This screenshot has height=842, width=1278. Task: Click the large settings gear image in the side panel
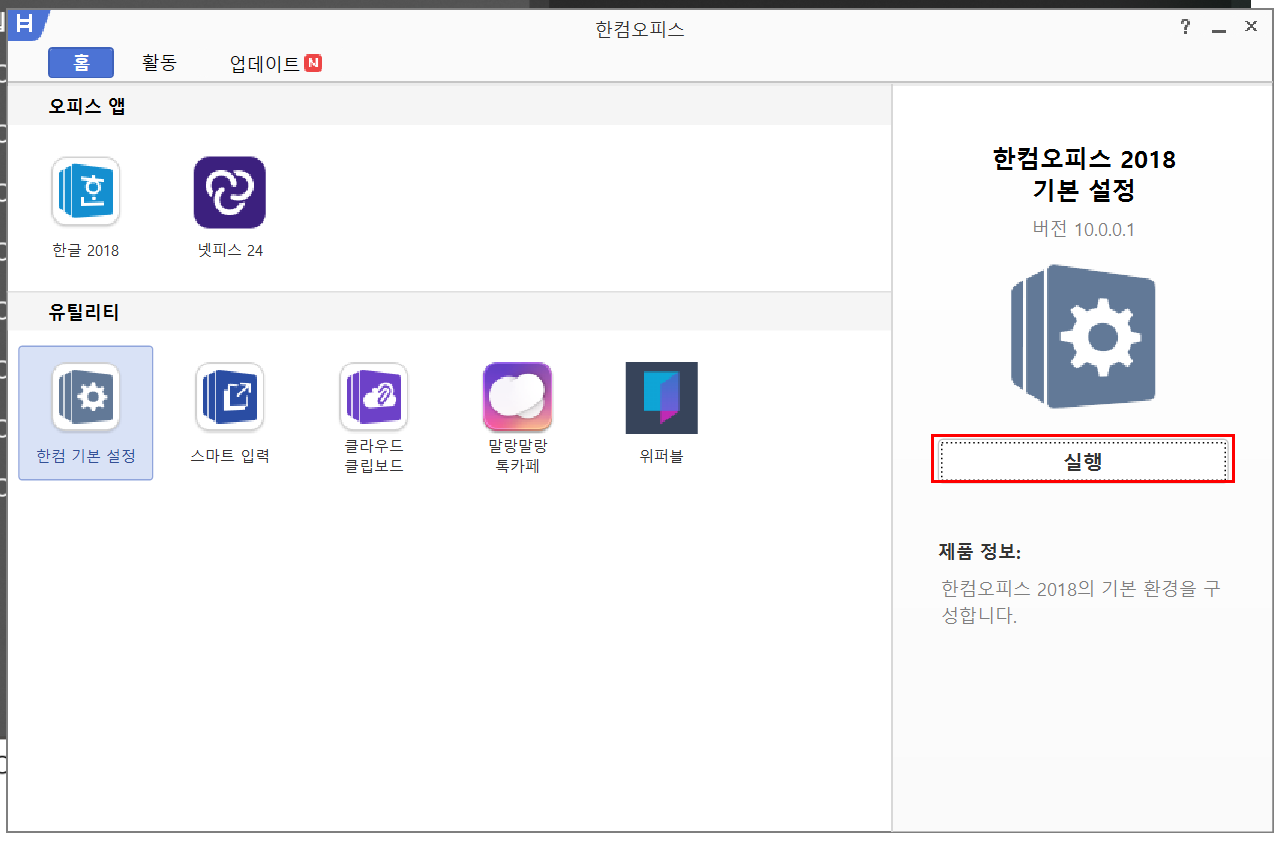[1083, 336]
